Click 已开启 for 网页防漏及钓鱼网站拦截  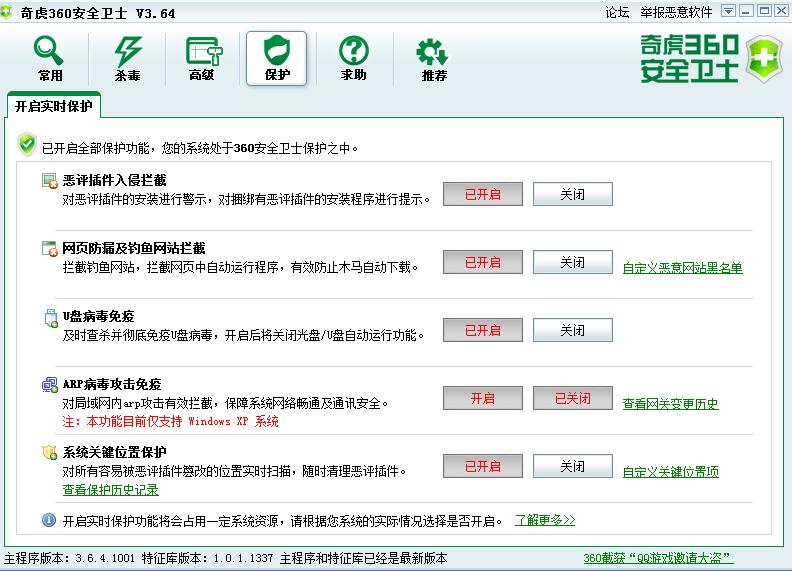point(483,262)
